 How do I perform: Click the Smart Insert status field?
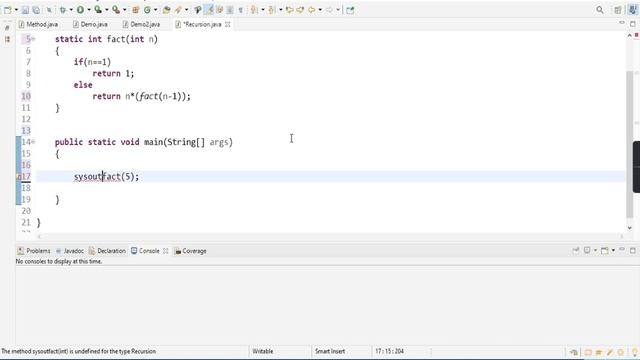tap(330, 351)
